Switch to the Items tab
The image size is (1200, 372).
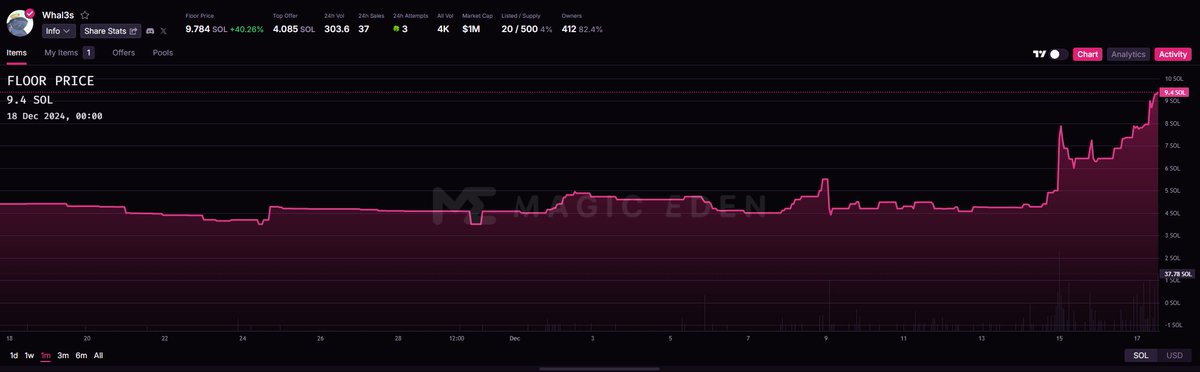[x=16, y=52]
